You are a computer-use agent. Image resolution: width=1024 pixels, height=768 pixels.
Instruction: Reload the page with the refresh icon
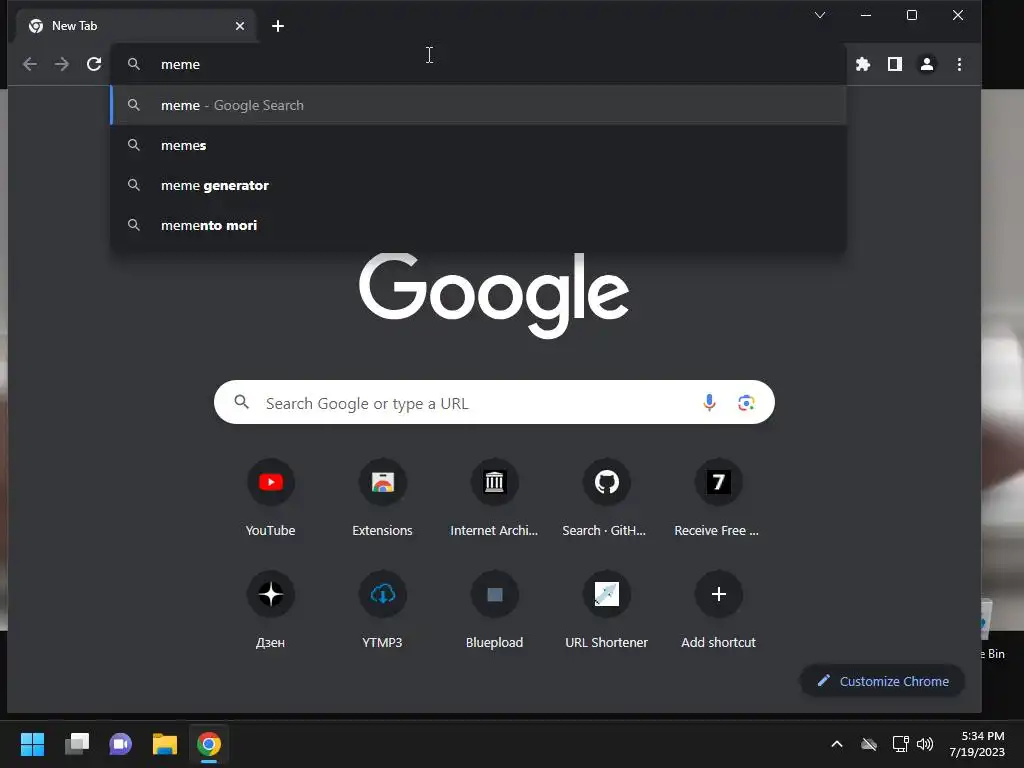[94, 64]
